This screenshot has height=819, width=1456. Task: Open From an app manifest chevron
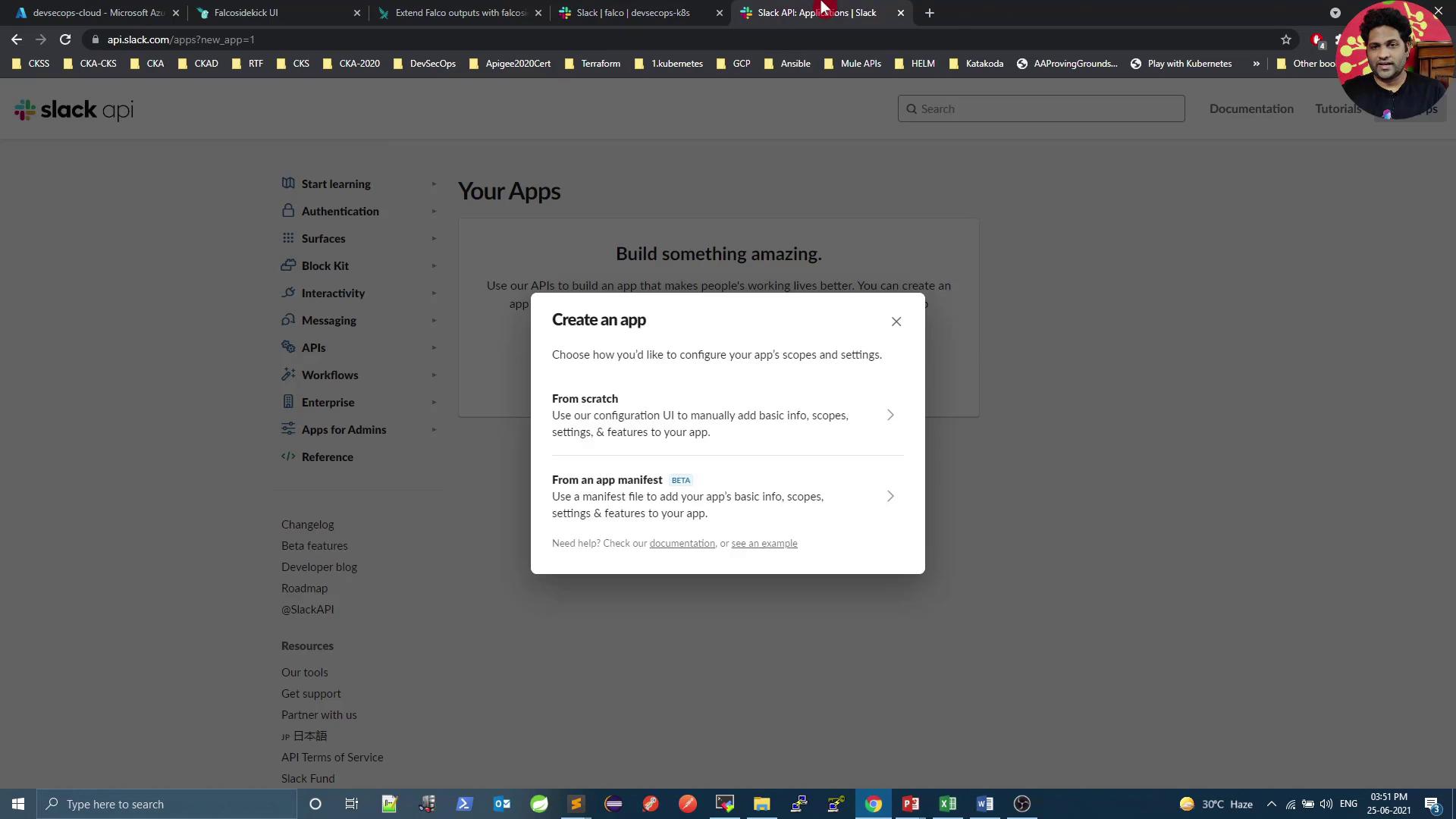(890, 496)
